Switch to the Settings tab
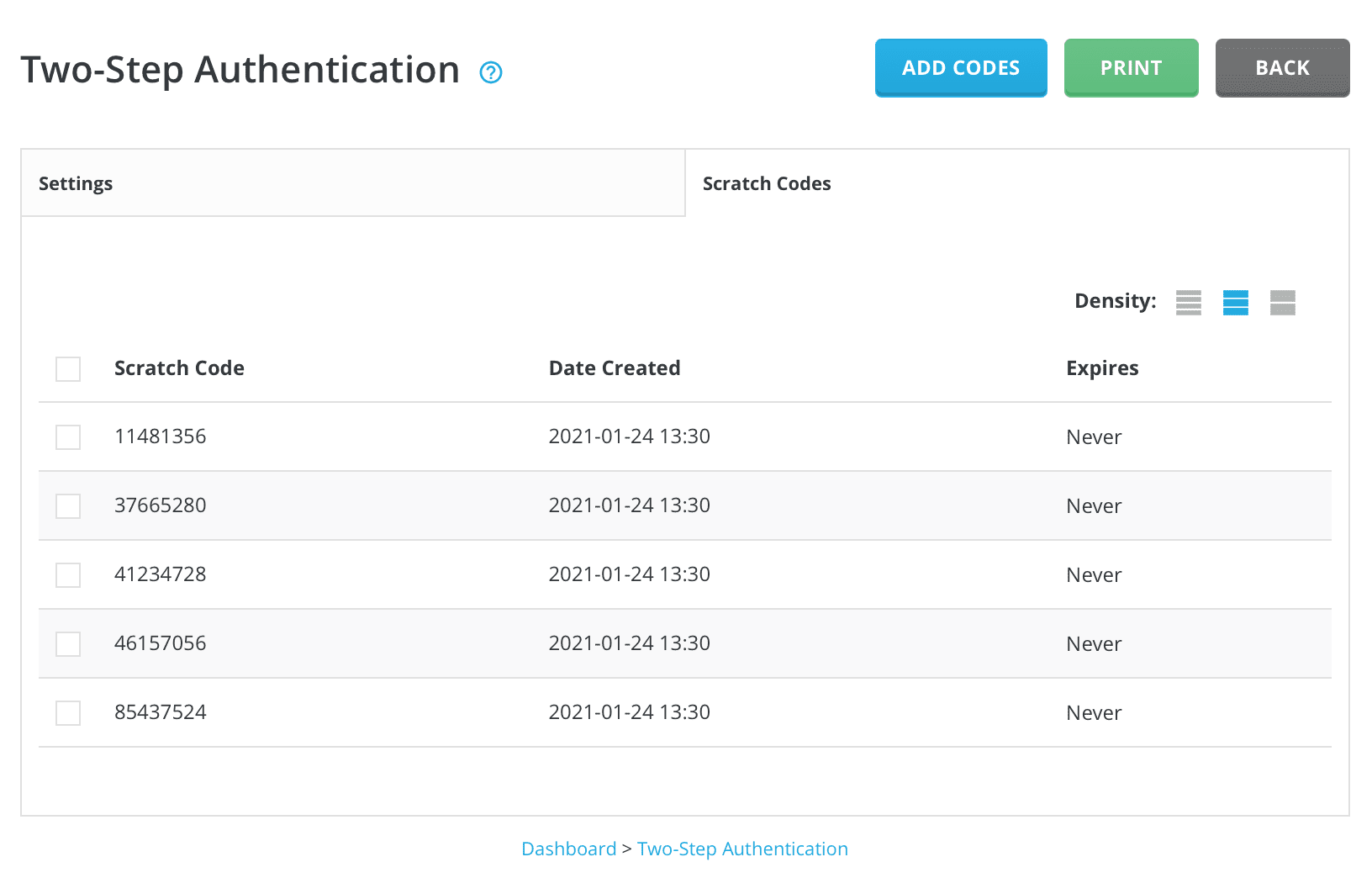 tap(76, 182)
